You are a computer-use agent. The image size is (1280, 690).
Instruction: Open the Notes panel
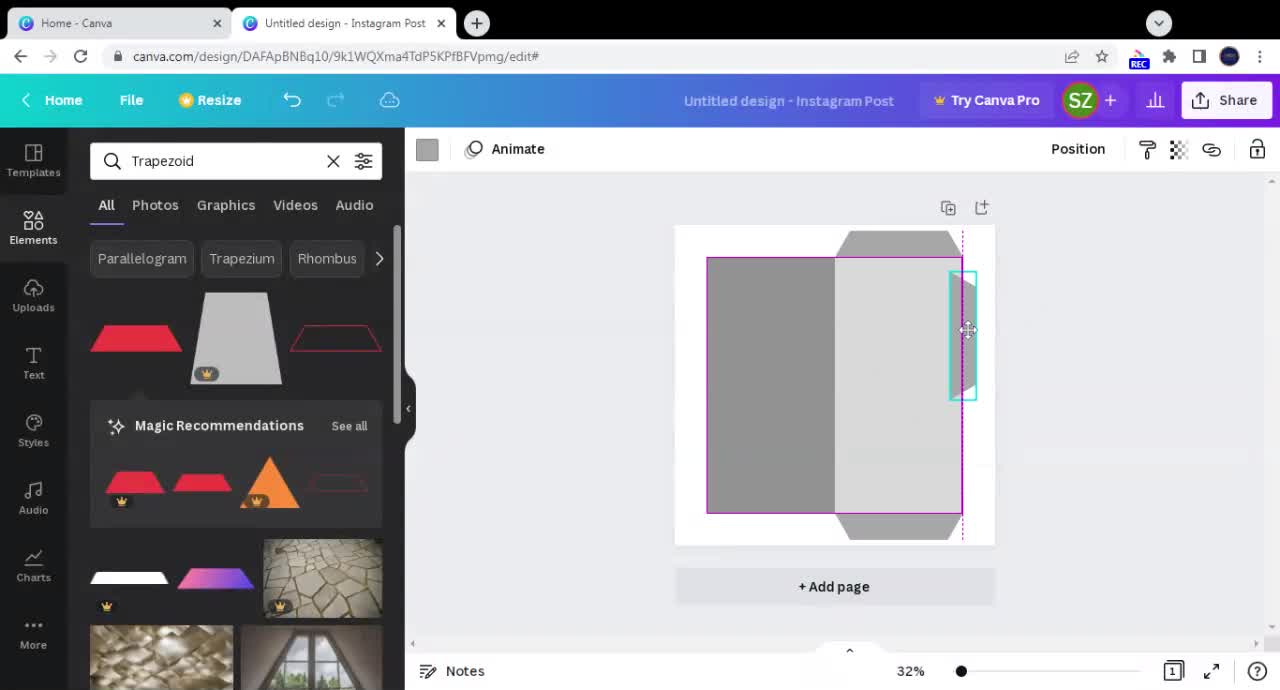coord(452,671)
